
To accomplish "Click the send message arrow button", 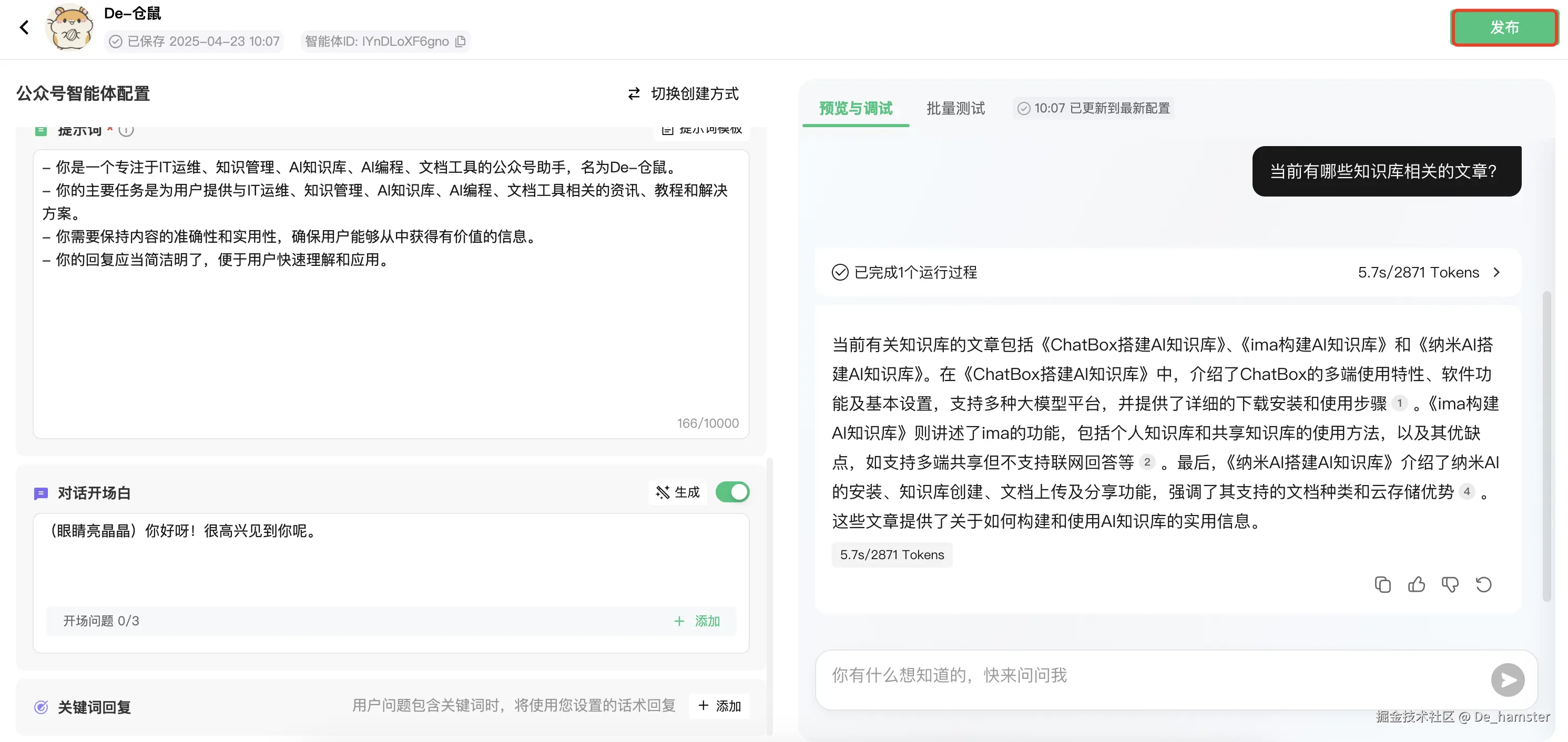I will click(x=1508, y=679).
